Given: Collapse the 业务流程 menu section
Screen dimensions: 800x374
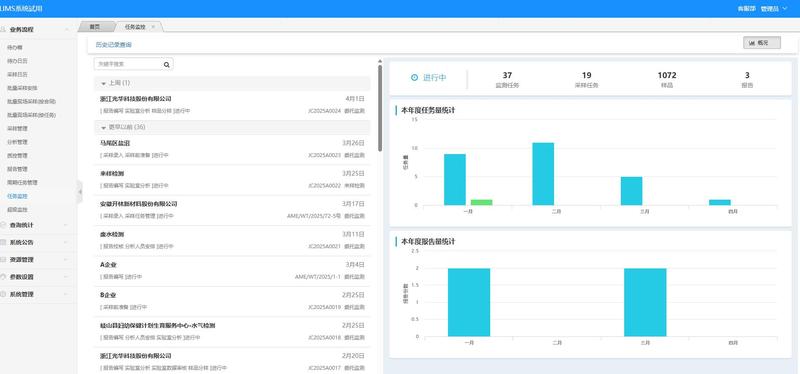Looking at the screenshot, I should [35, 30].
